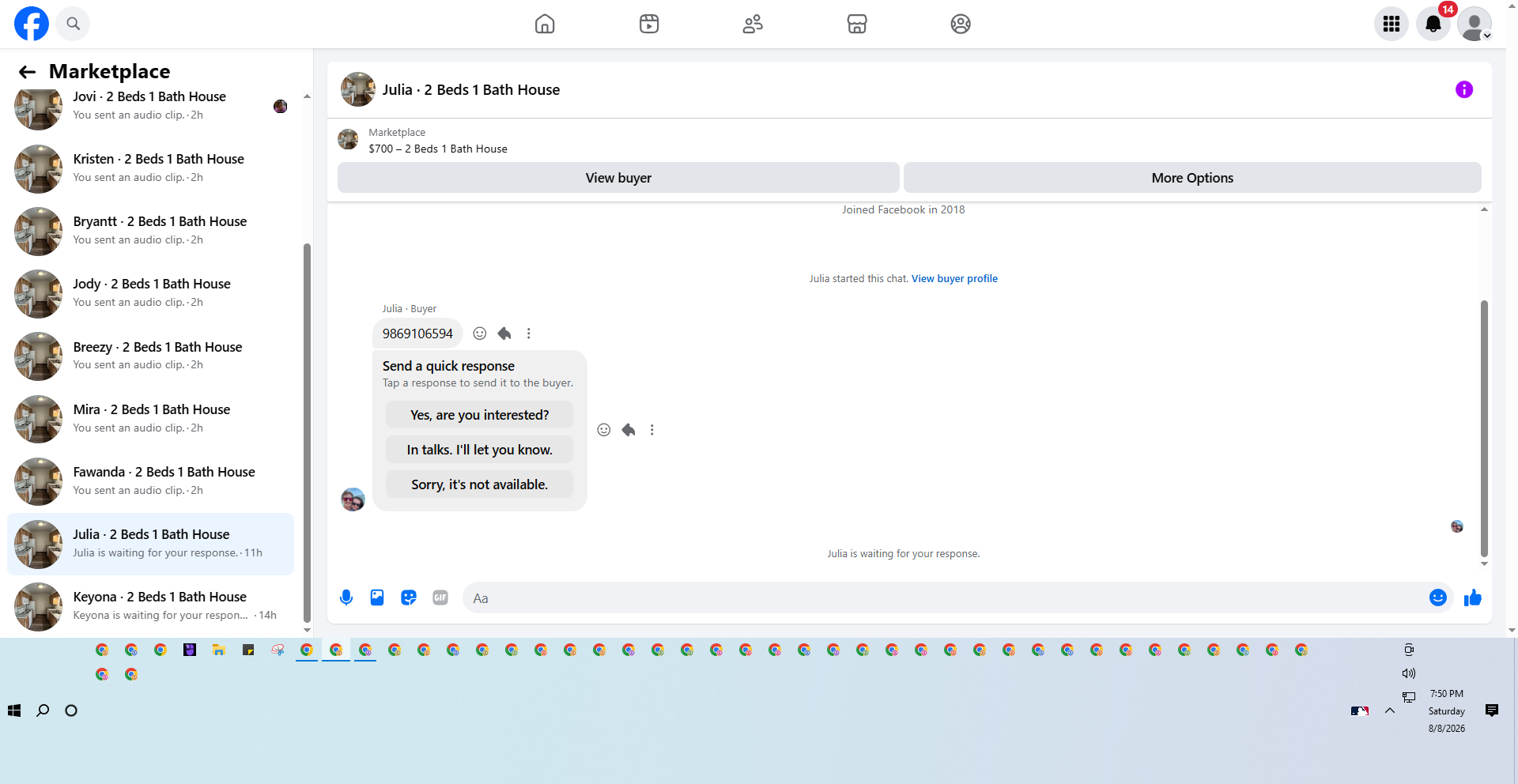Record a voice clip with microphone
The height and width of the screenshot is (784, 1518).
346,597
